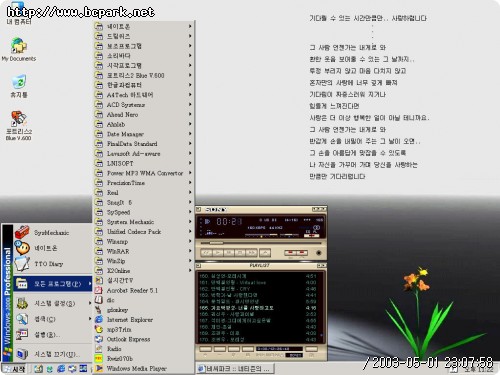Click Internet Explorer quick launch icon

click(x=61, y=369)
